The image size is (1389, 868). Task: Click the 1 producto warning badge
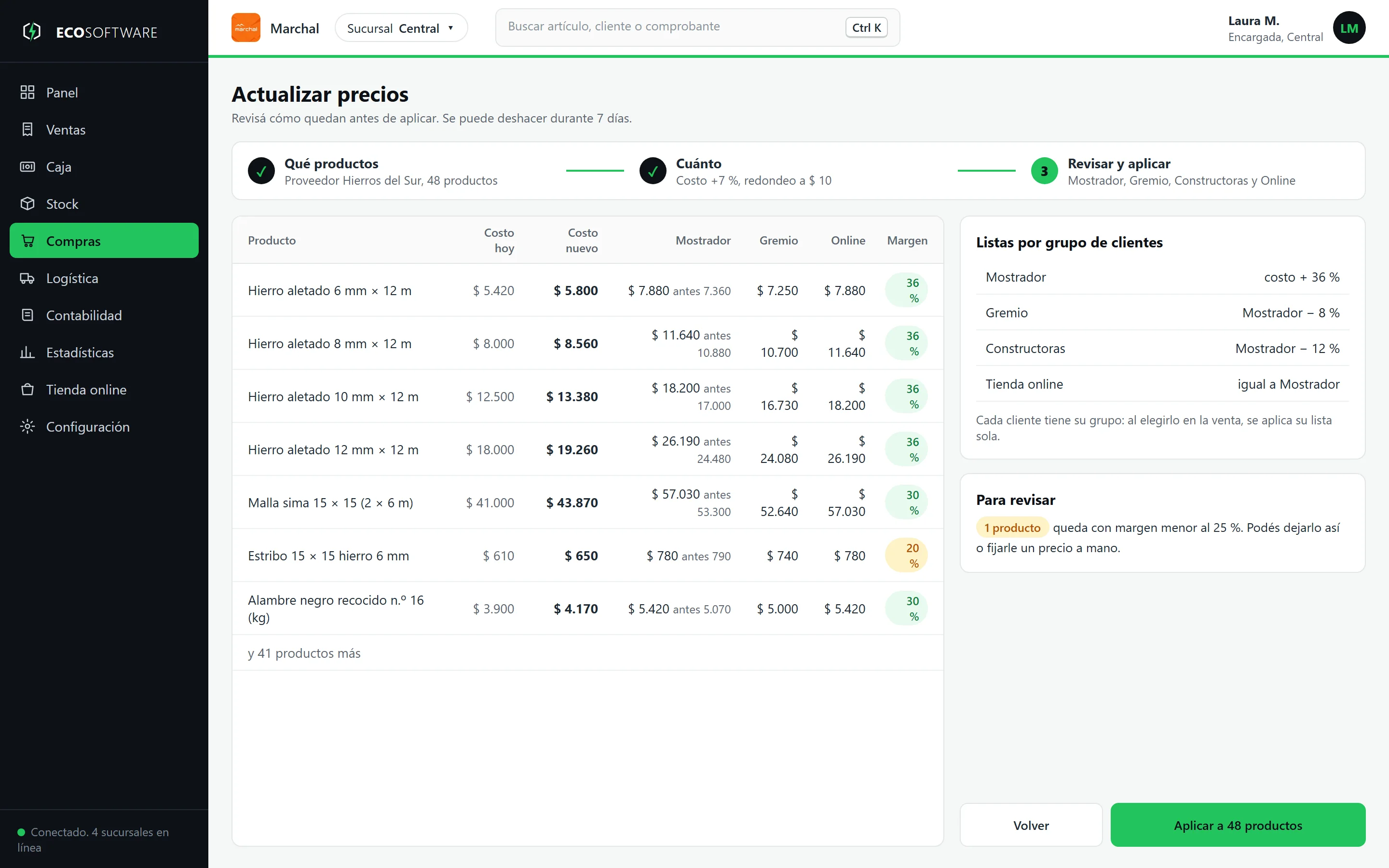point(1012,528)
